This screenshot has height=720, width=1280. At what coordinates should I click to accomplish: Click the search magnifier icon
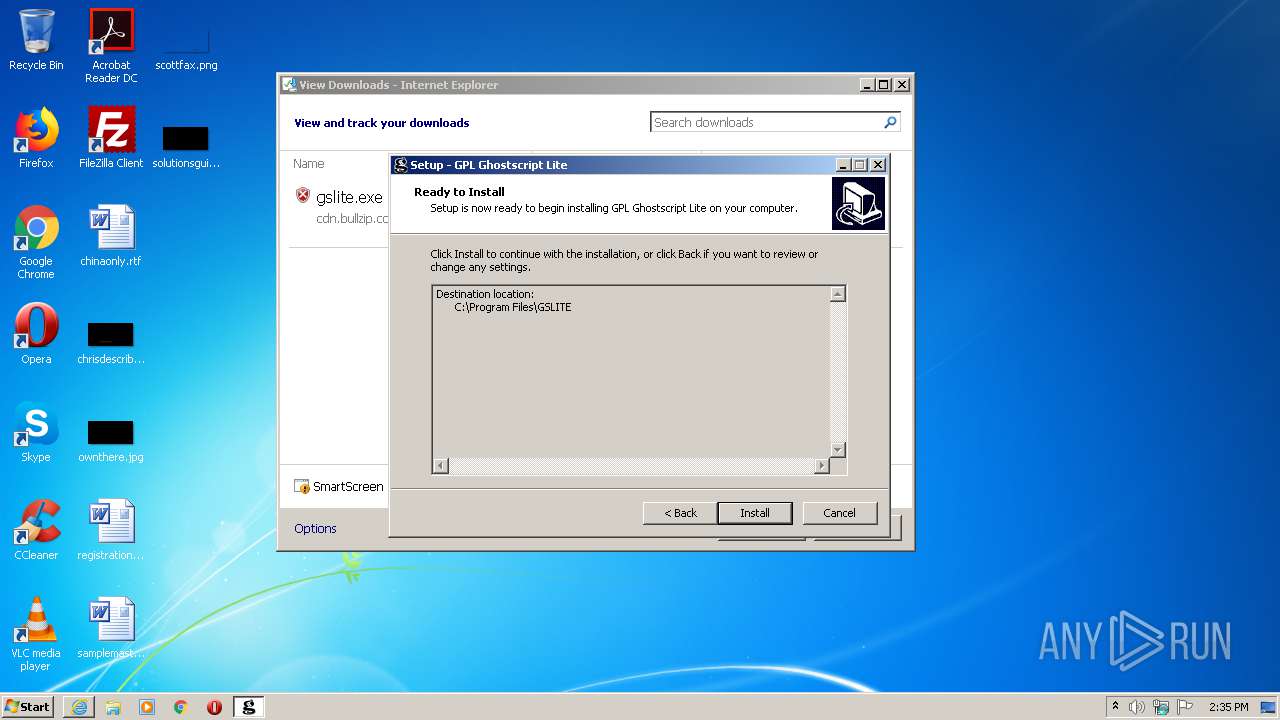890,122
